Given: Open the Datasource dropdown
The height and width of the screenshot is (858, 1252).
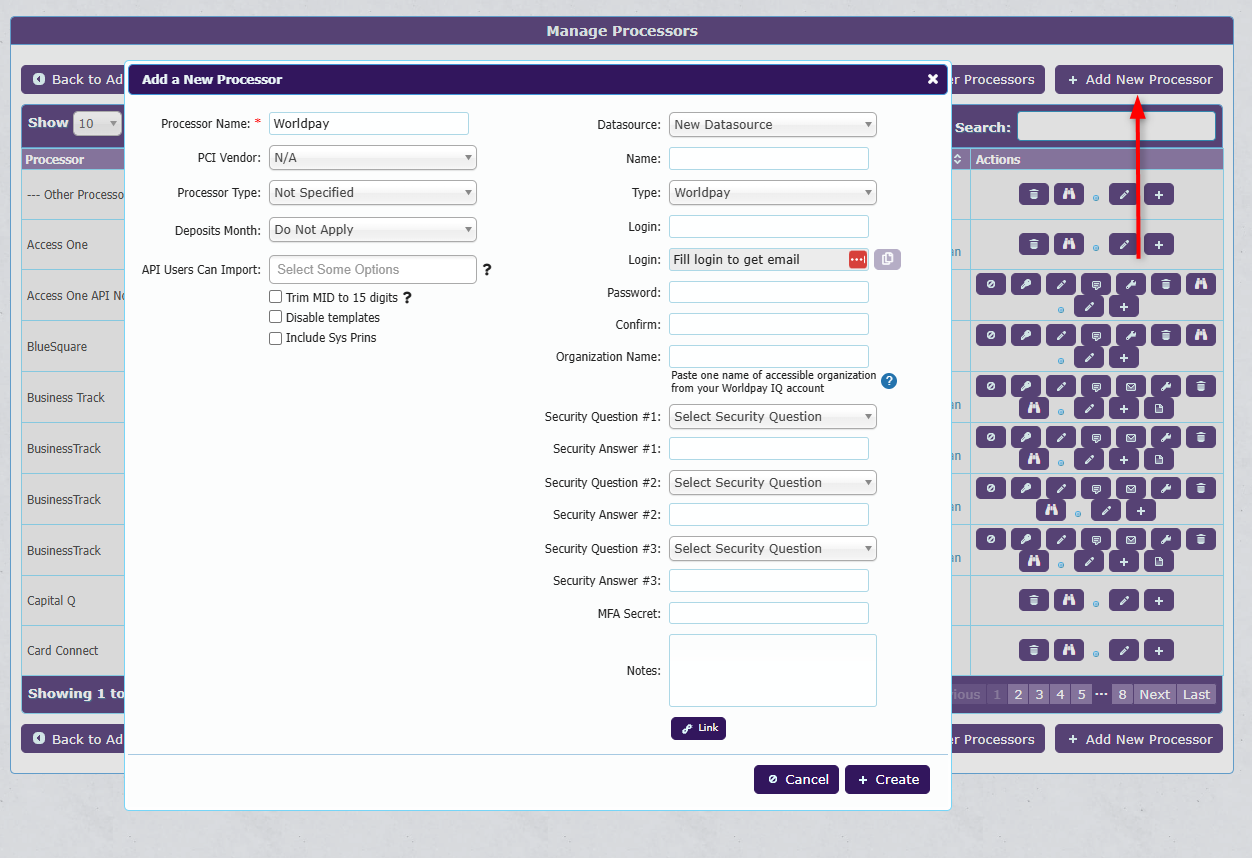Looking at the screenshot, I should tap(773, 125).
